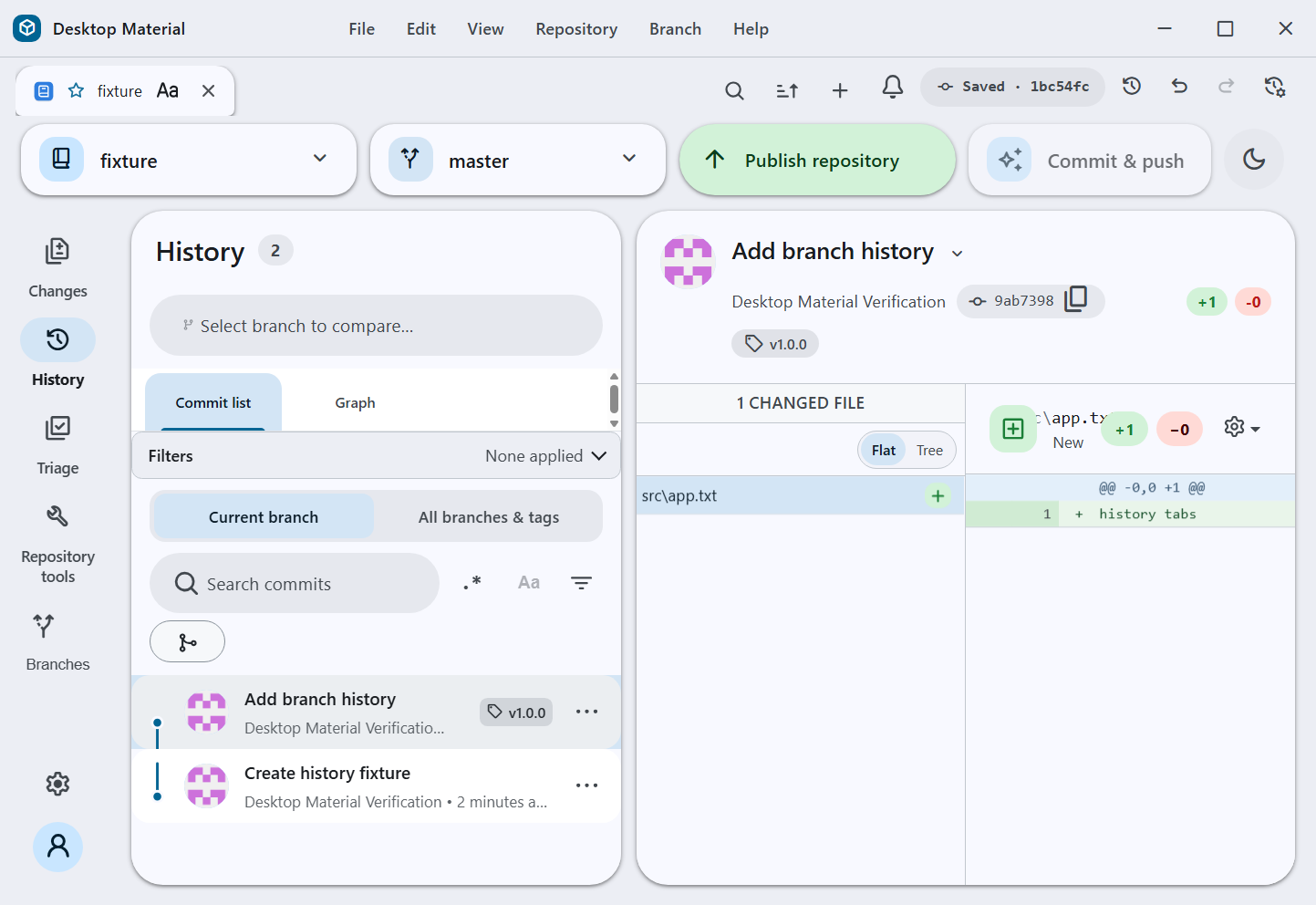Click Select branch to compare field

click(x=376, y=325)
